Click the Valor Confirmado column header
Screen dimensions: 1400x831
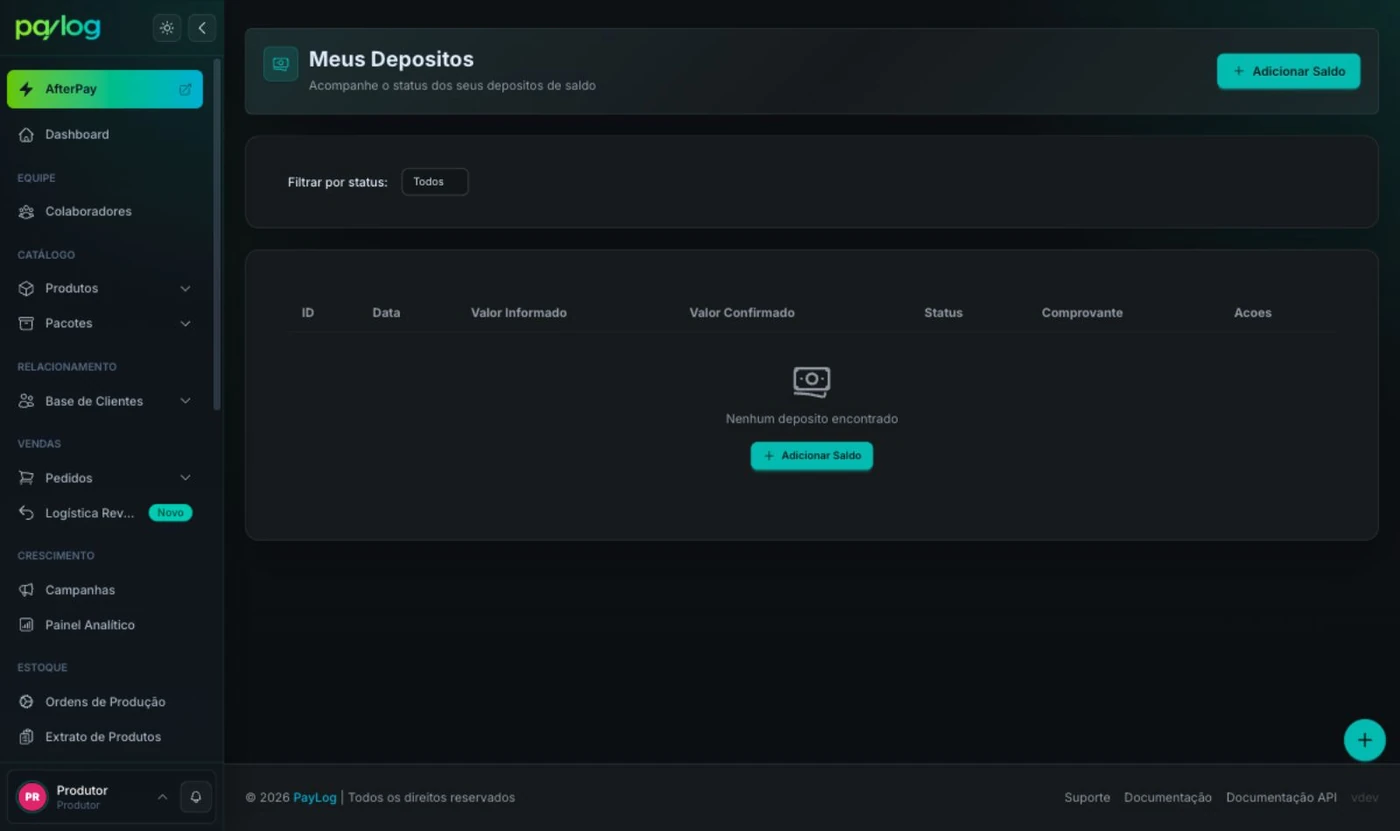(x=742, y=313)
